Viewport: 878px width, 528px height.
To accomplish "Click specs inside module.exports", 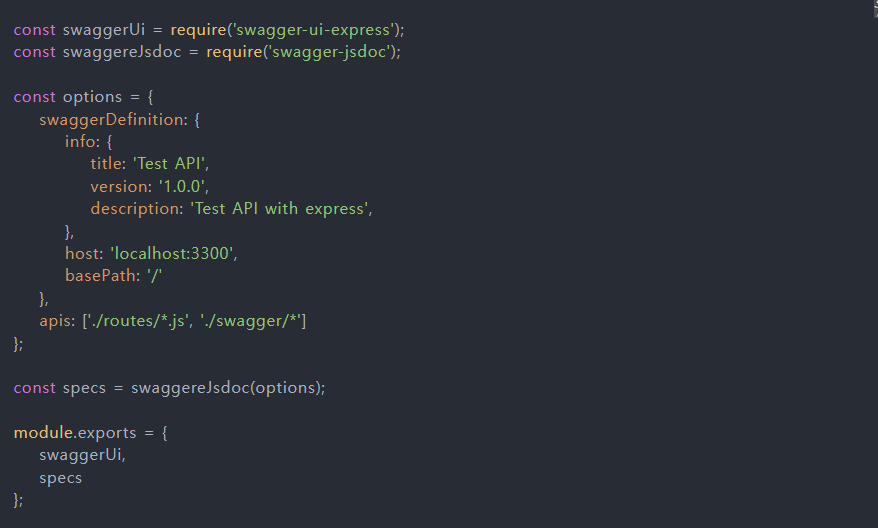I will click(x=60, y=478).
